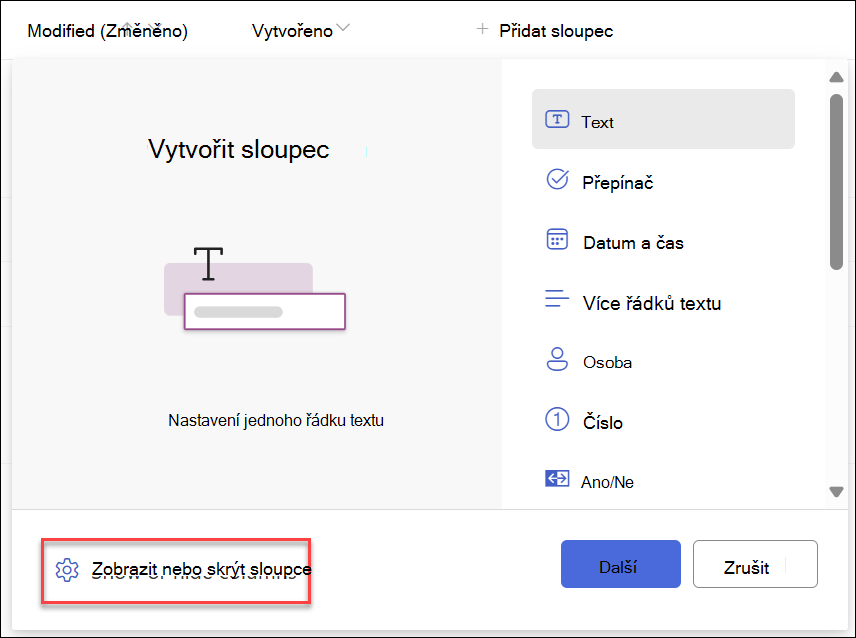Click the Text column type icon
Viewport: 856px width, 638px height.
[557, 120]
